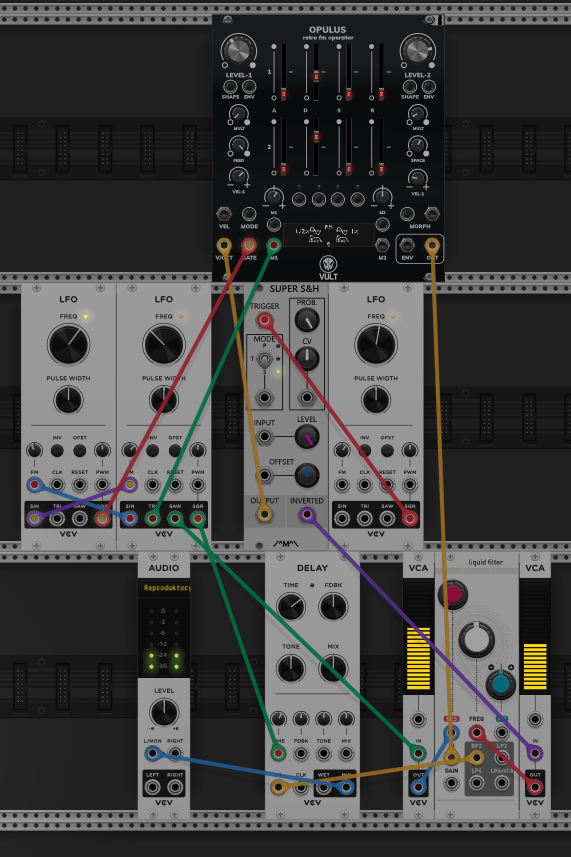
Task: Click the ENV output jack on Opulus
Action: [407, 245]
